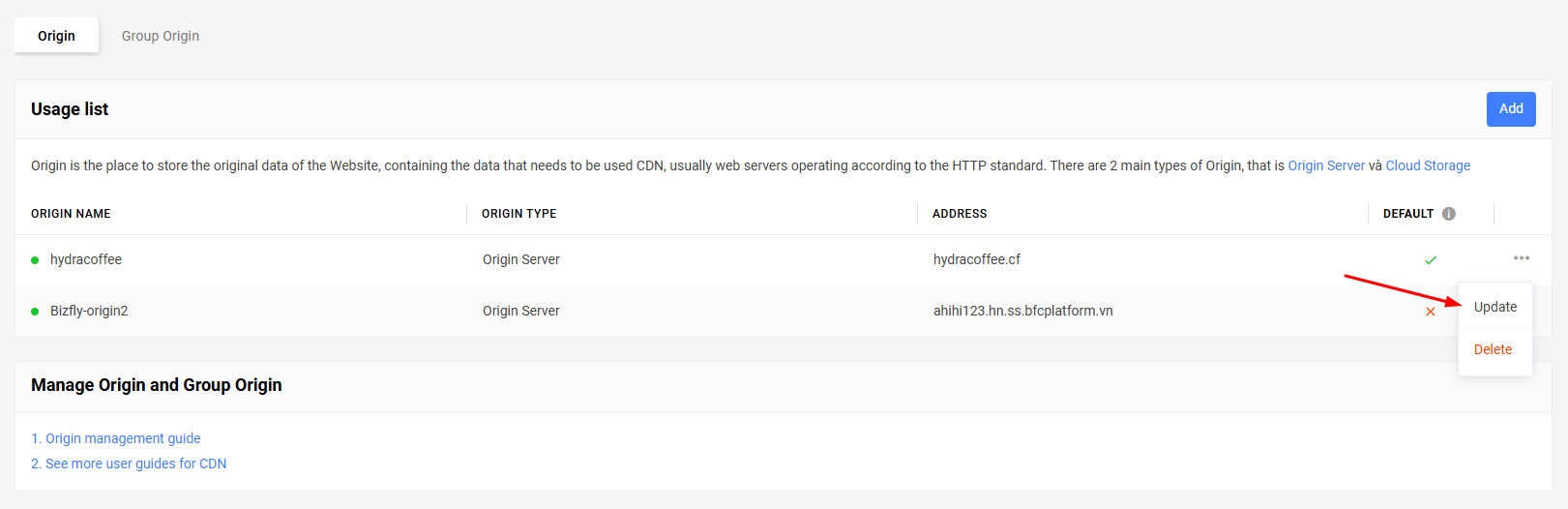
Task: Open the Origin management guide link
Action: (x=116, y=438)
